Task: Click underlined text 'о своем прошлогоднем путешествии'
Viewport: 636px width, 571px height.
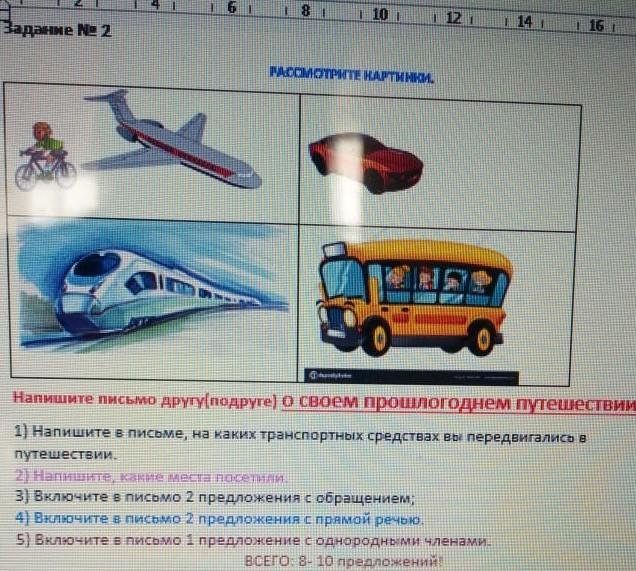Action: point(458,402)
